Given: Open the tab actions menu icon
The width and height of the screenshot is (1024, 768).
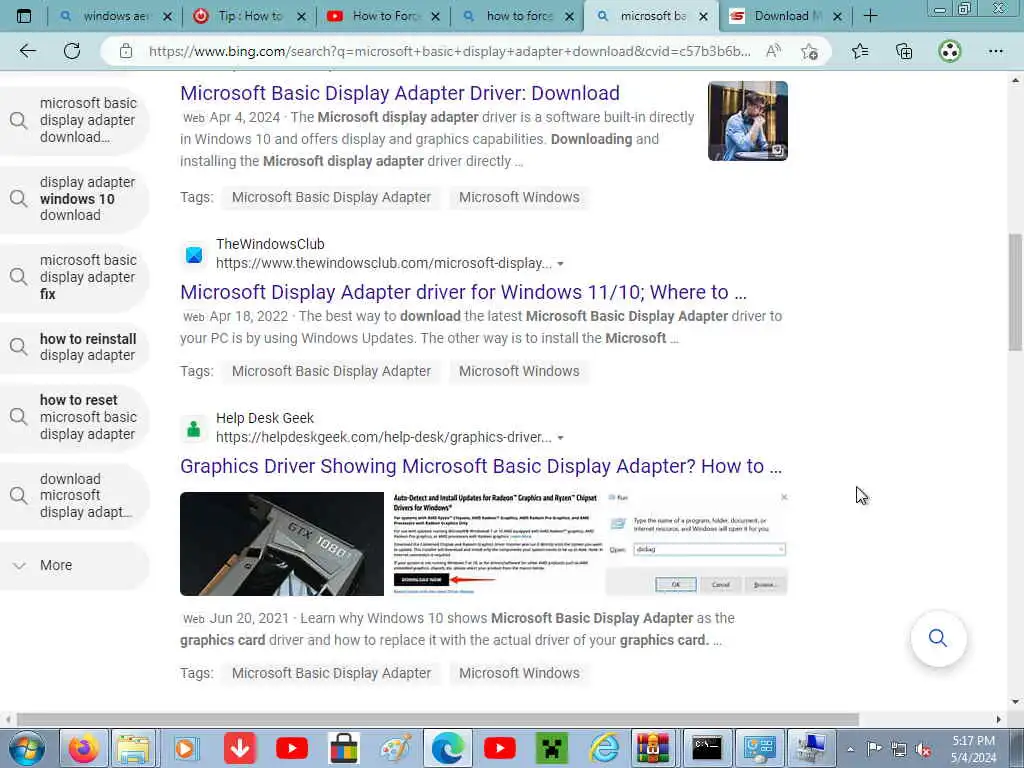Looking at the screenshot, I should (24, 16).
